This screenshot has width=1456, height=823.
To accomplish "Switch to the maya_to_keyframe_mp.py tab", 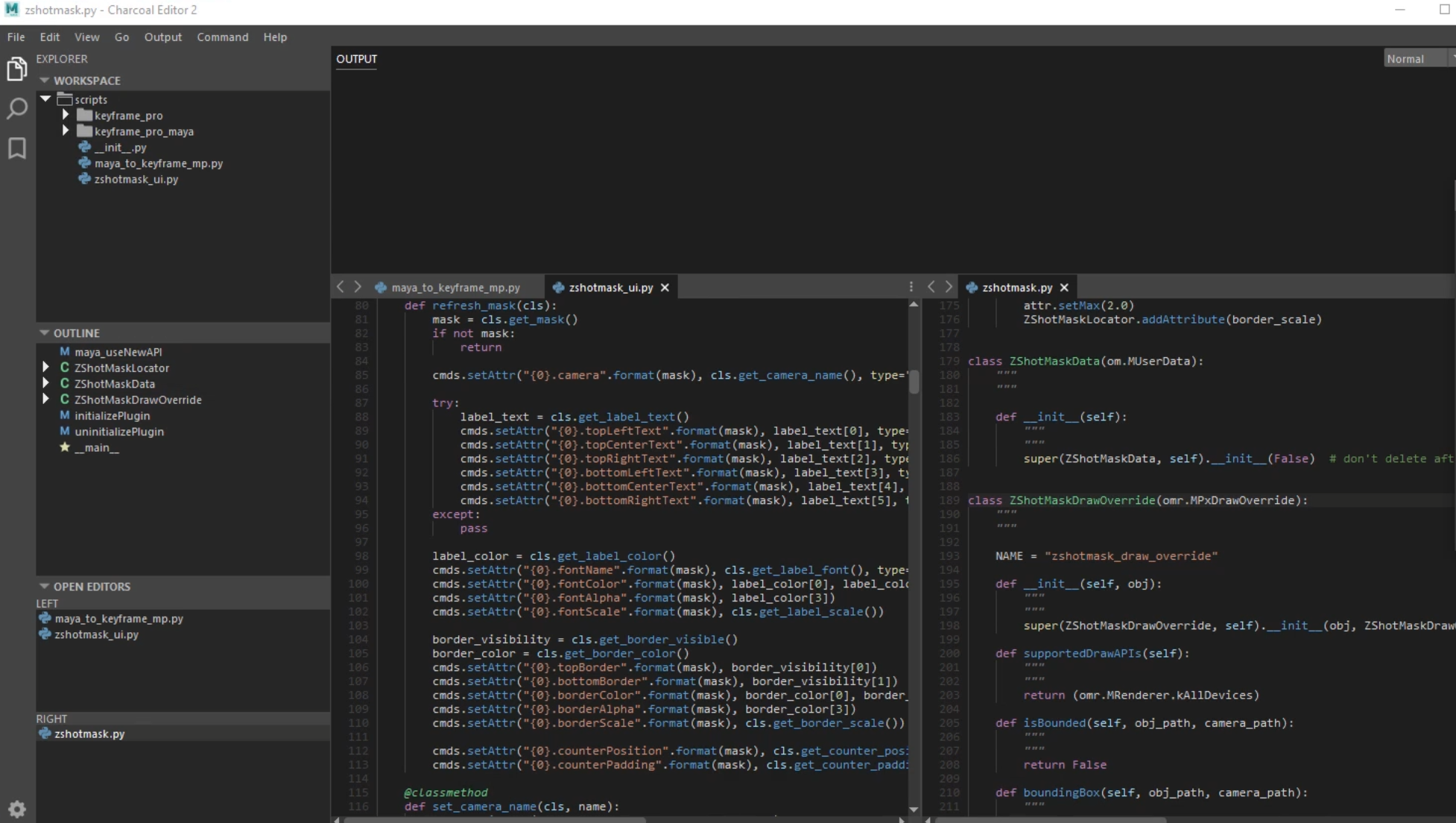I will [455, 288].
